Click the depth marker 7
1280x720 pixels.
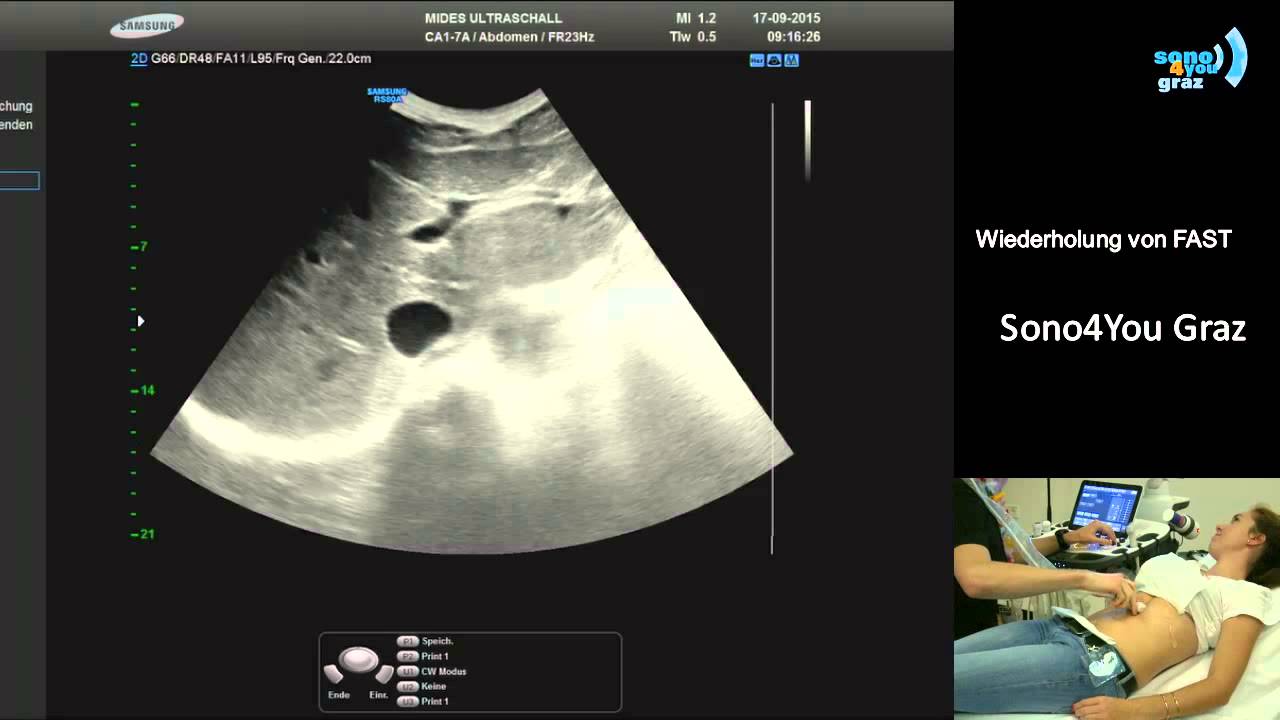(x=140, y=246)
